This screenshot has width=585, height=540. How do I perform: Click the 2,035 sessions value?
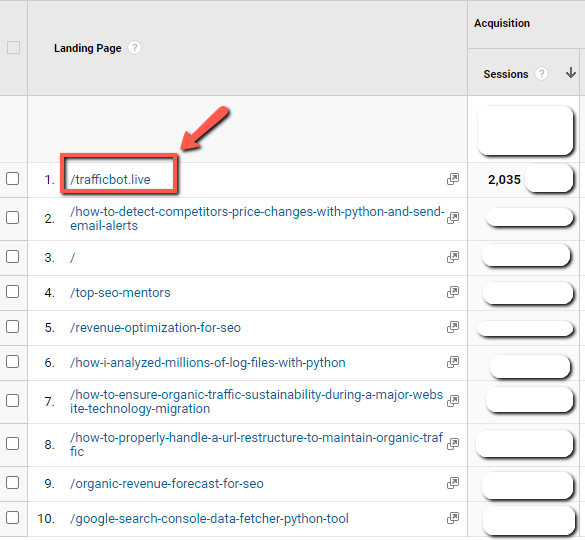point(504,180)
